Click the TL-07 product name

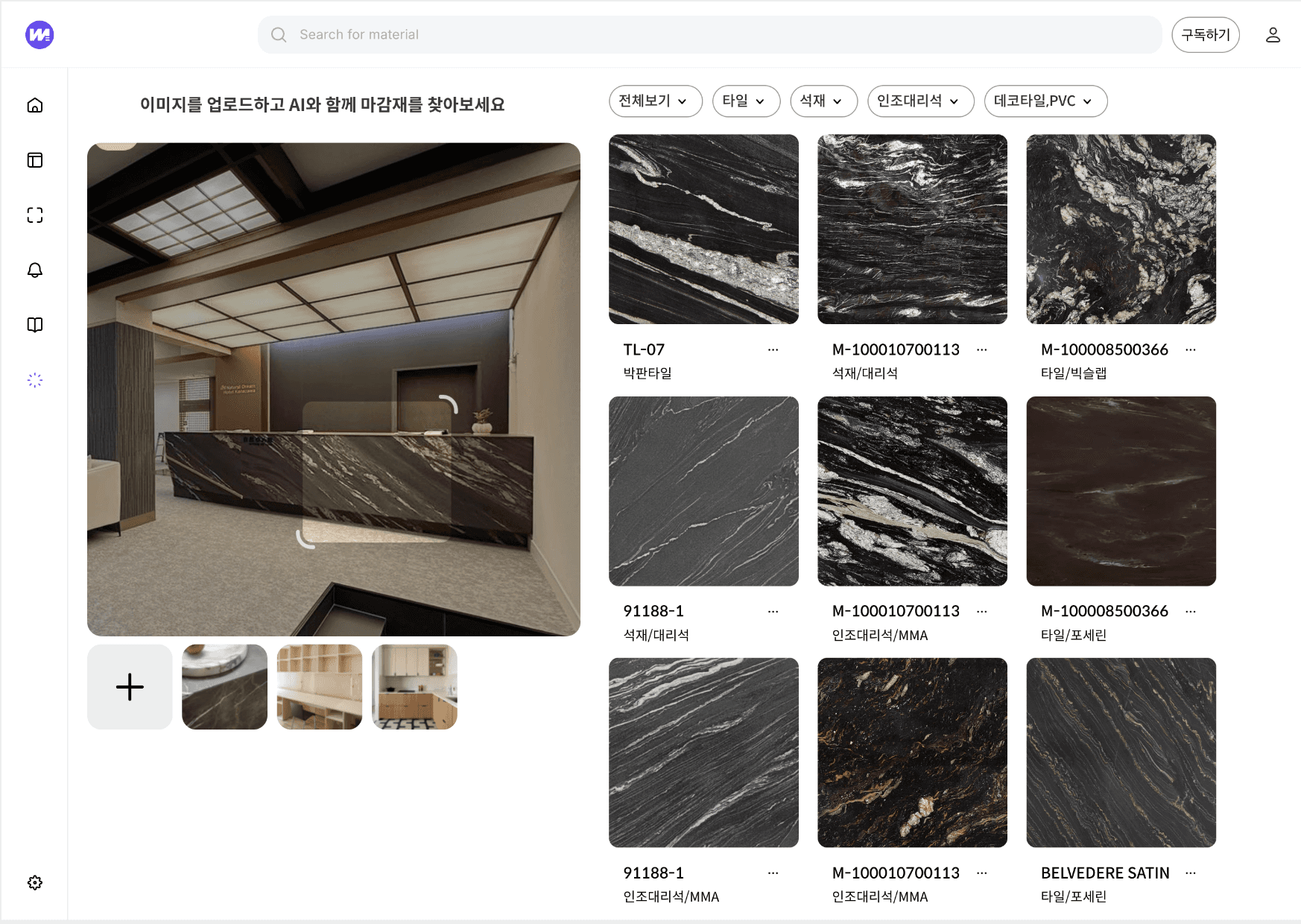[x=644, y=349]
